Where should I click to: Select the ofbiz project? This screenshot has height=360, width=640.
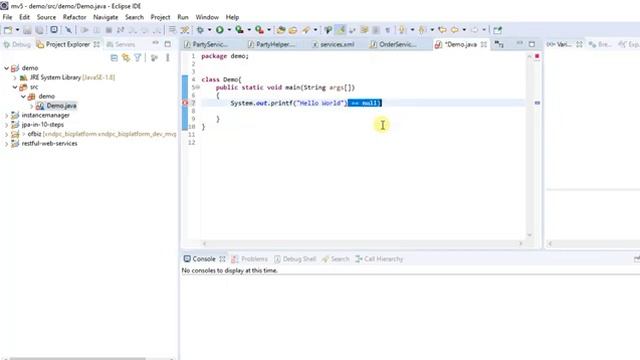(x=34, y=134)
